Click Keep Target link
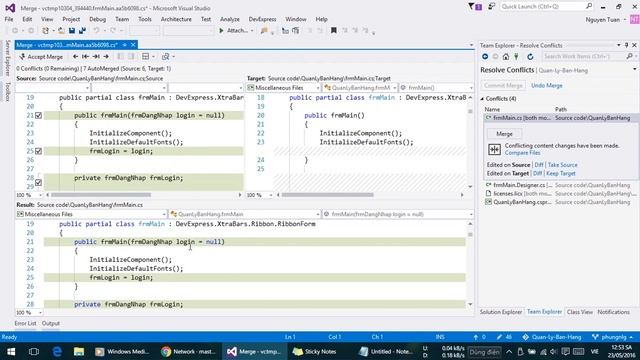 pos(561,173)
